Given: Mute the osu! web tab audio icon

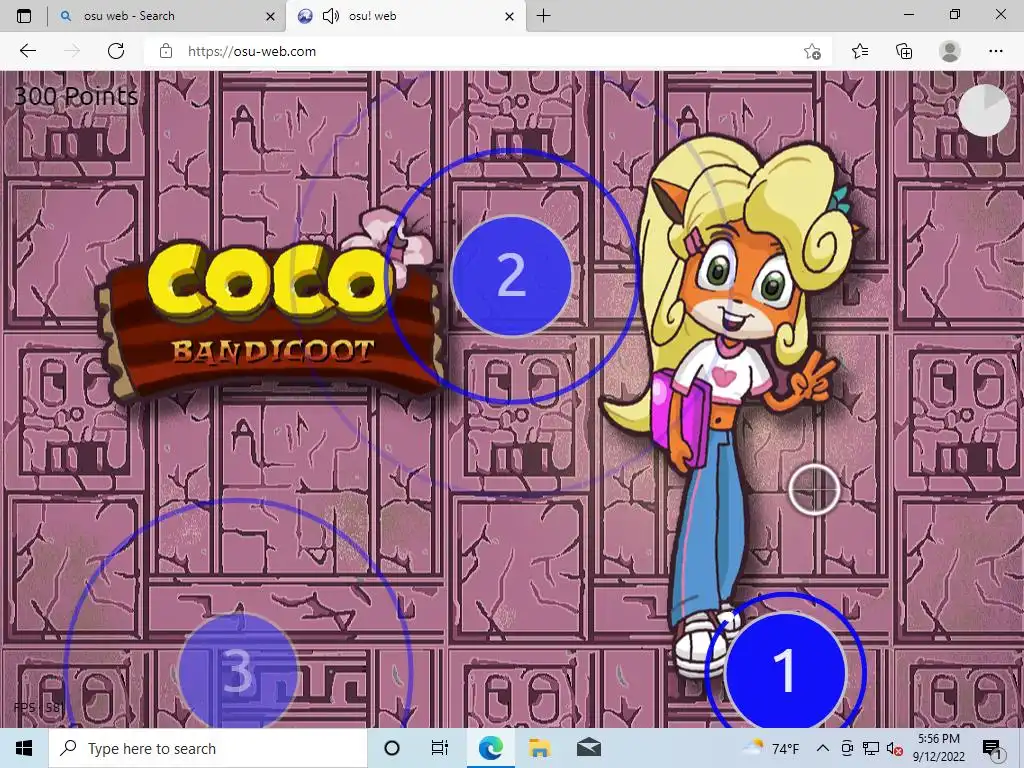Looking at the screenshot, I should [330, 16].
